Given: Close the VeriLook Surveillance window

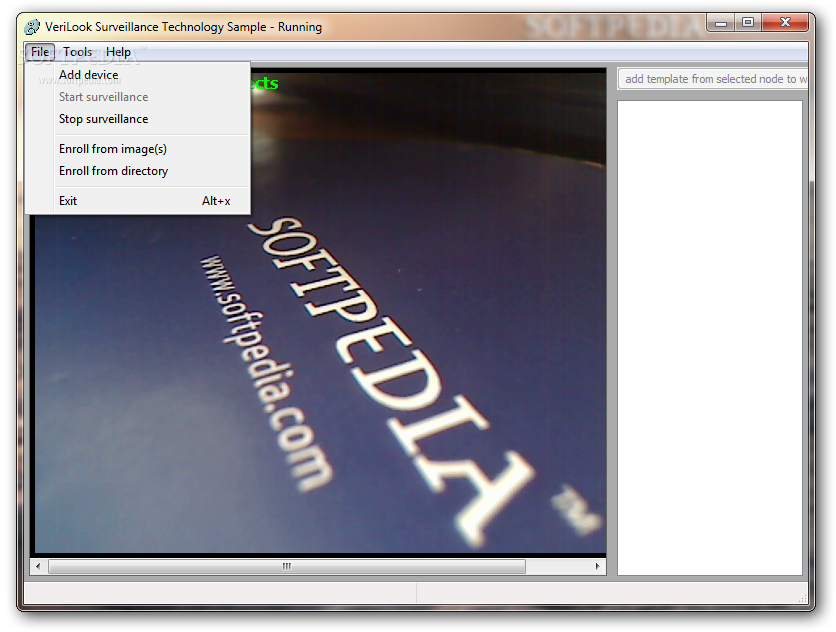Looking at the screenshot, I should (785, 22).
